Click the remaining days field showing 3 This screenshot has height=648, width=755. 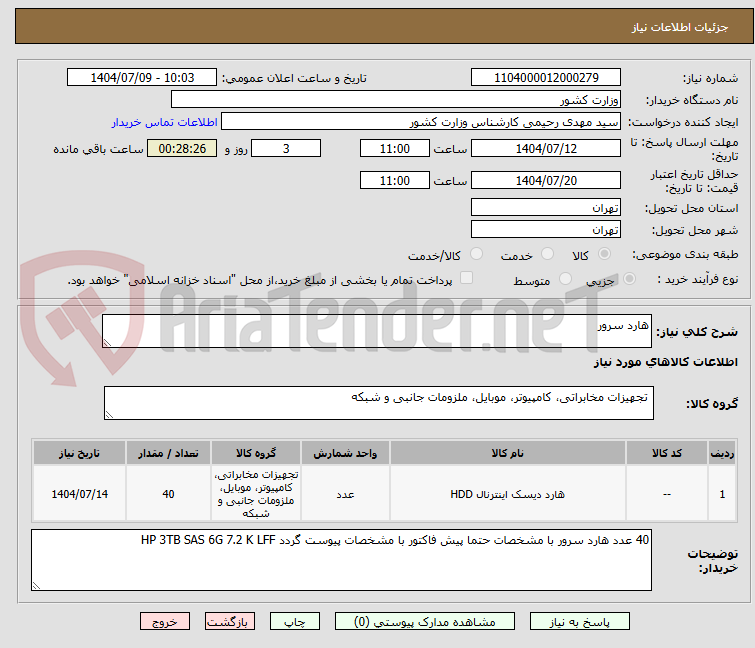click(286, 148)
